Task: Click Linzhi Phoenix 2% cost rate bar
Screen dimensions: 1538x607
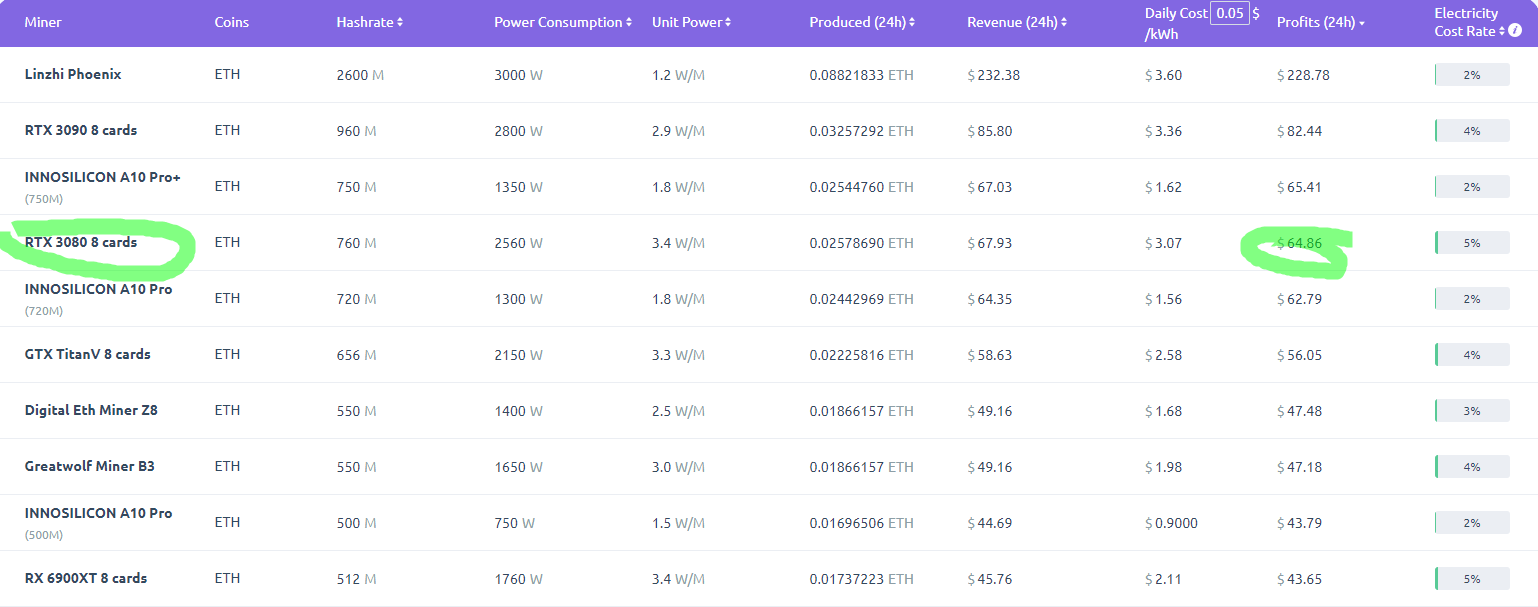Action: pos(1471,75)
